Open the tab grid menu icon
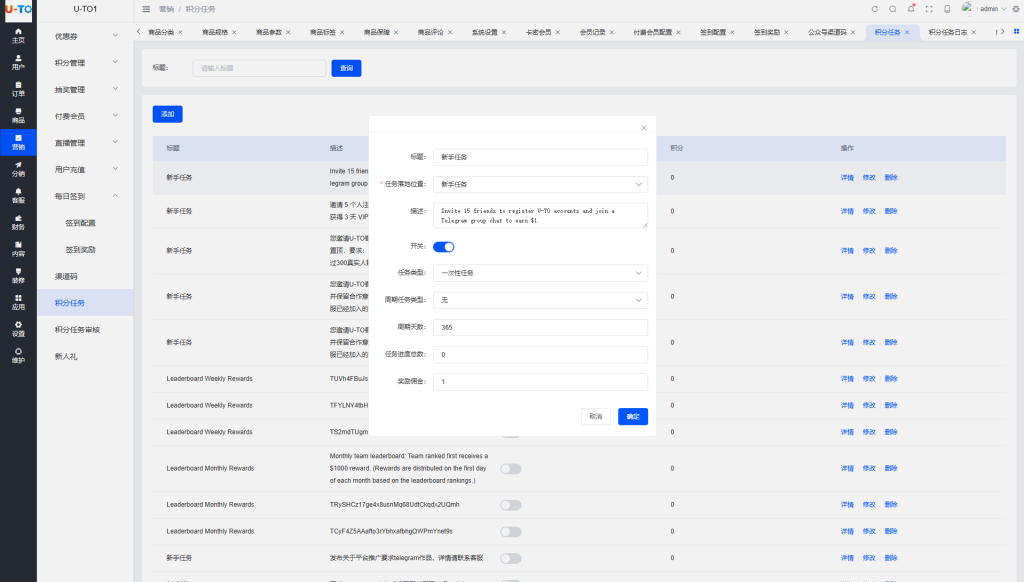The image size is (1024, 582). point(1016,31)
